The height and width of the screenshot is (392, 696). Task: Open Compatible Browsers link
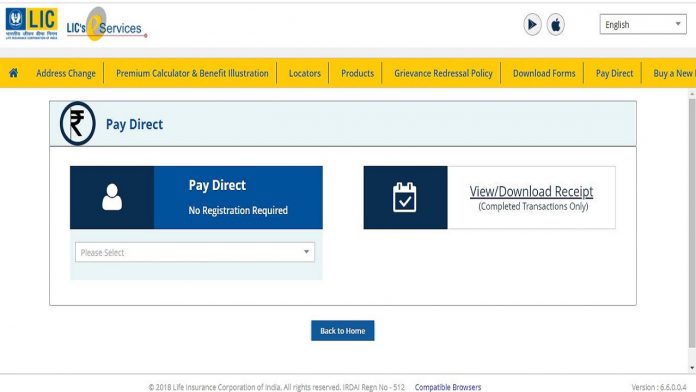(x=448, y=387)
